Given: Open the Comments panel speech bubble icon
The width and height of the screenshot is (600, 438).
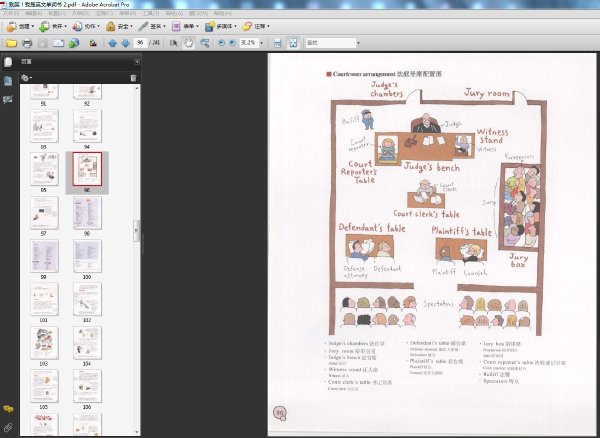Looking at the screenshot, I should [8, 409].
